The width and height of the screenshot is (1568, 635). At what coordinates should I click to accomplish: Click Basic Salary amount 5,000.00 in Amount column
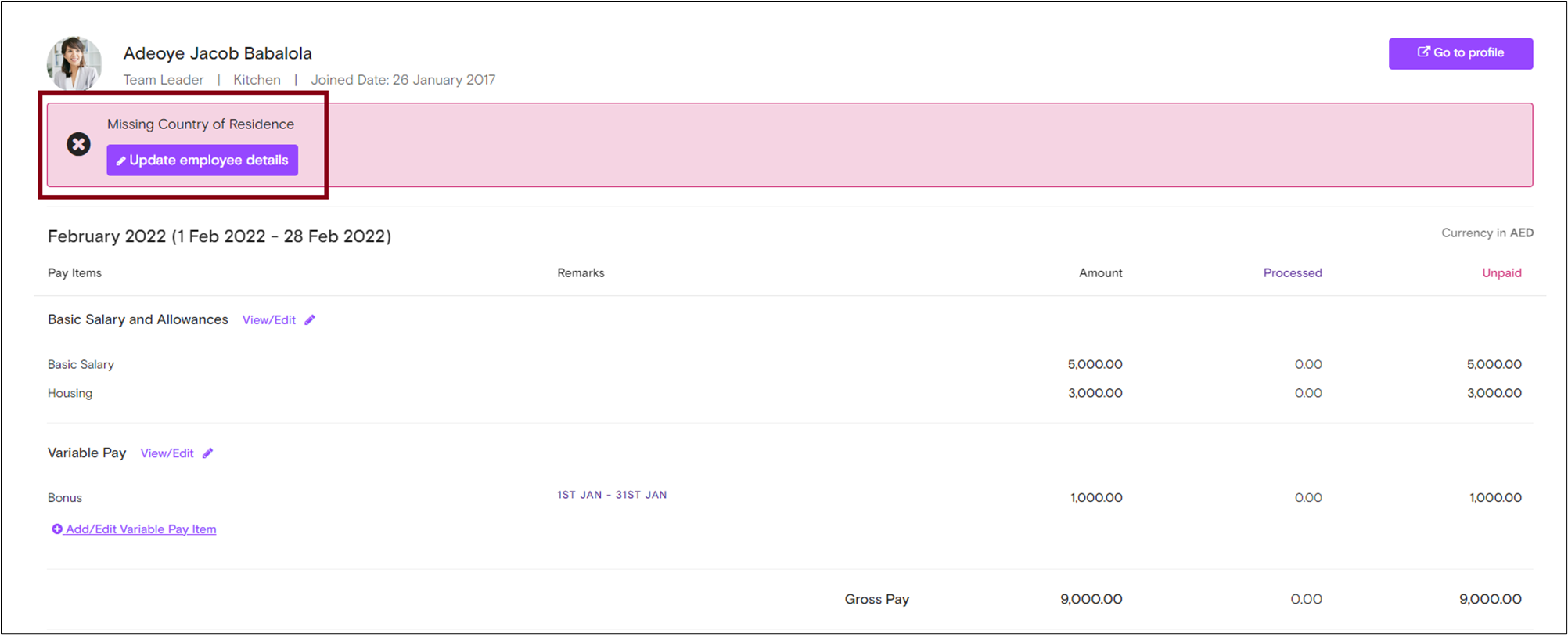pyautogui.click(x=1095, y=364)
